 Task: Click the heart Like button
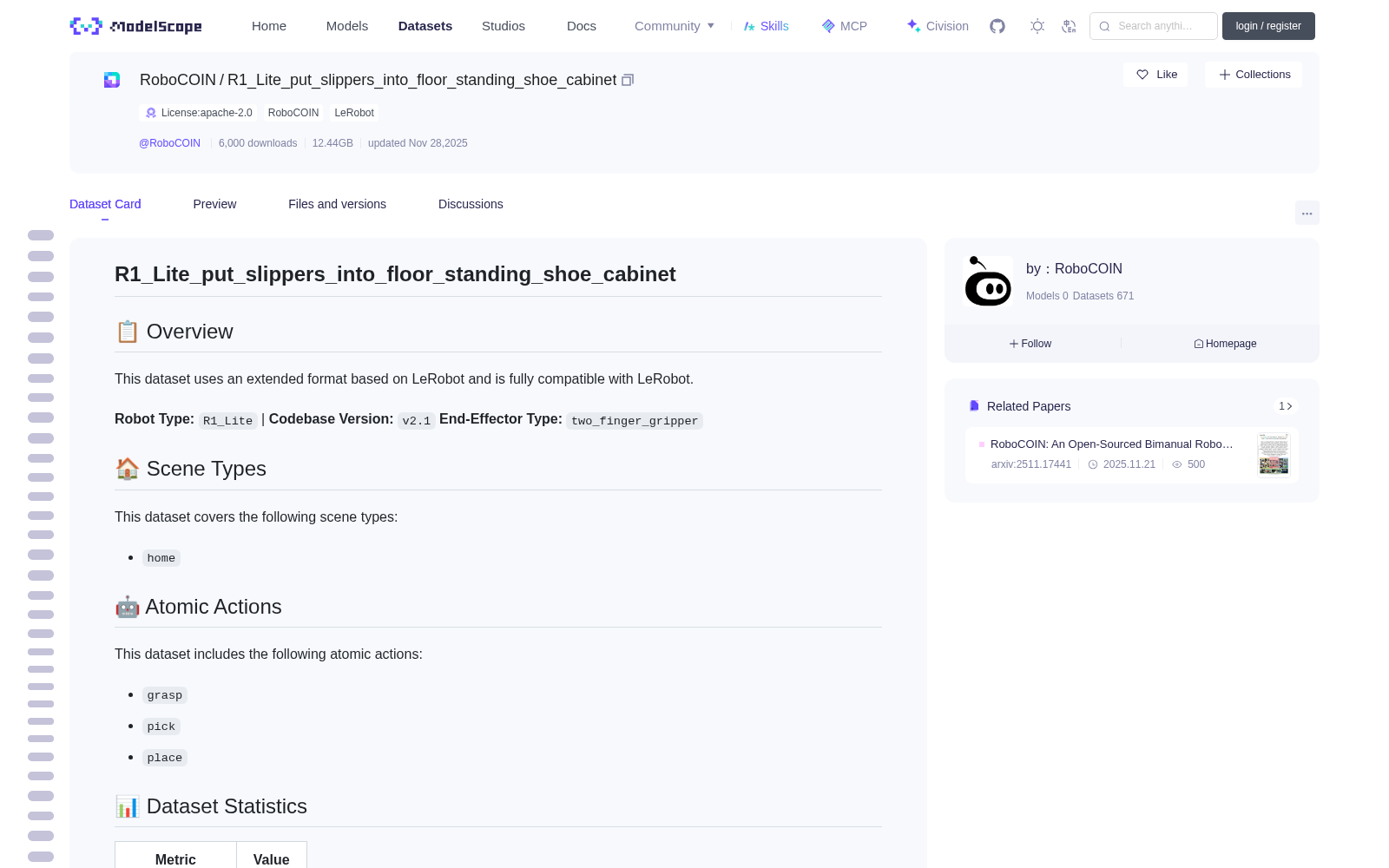[1155, 75]
